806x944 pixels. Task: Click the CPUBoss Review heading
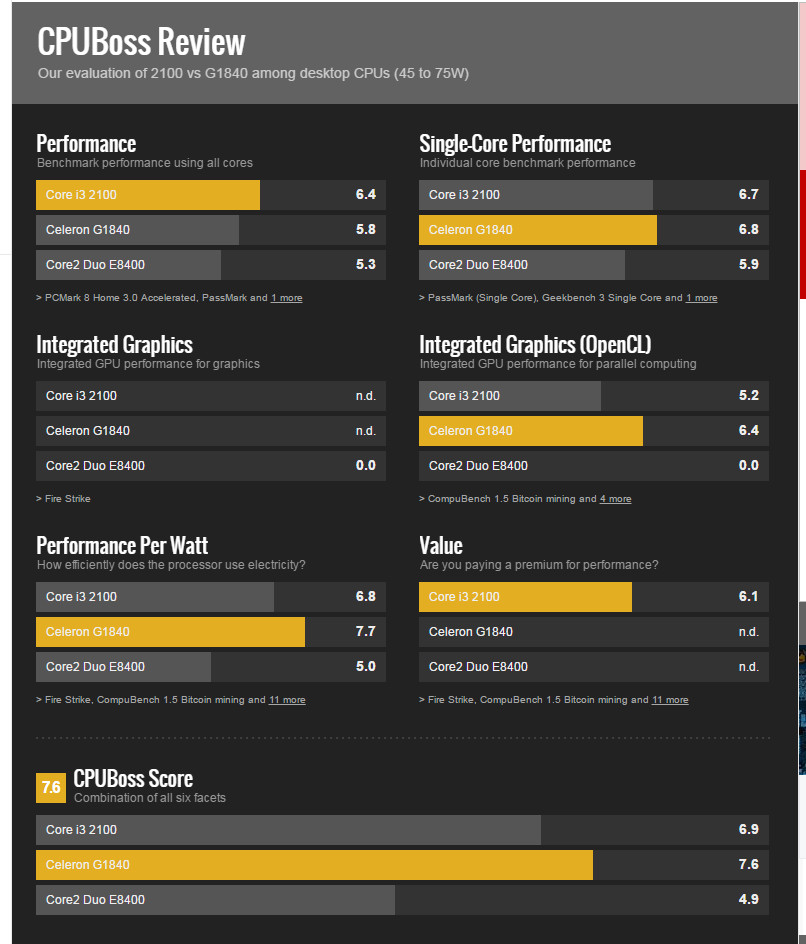click(141, 42)
